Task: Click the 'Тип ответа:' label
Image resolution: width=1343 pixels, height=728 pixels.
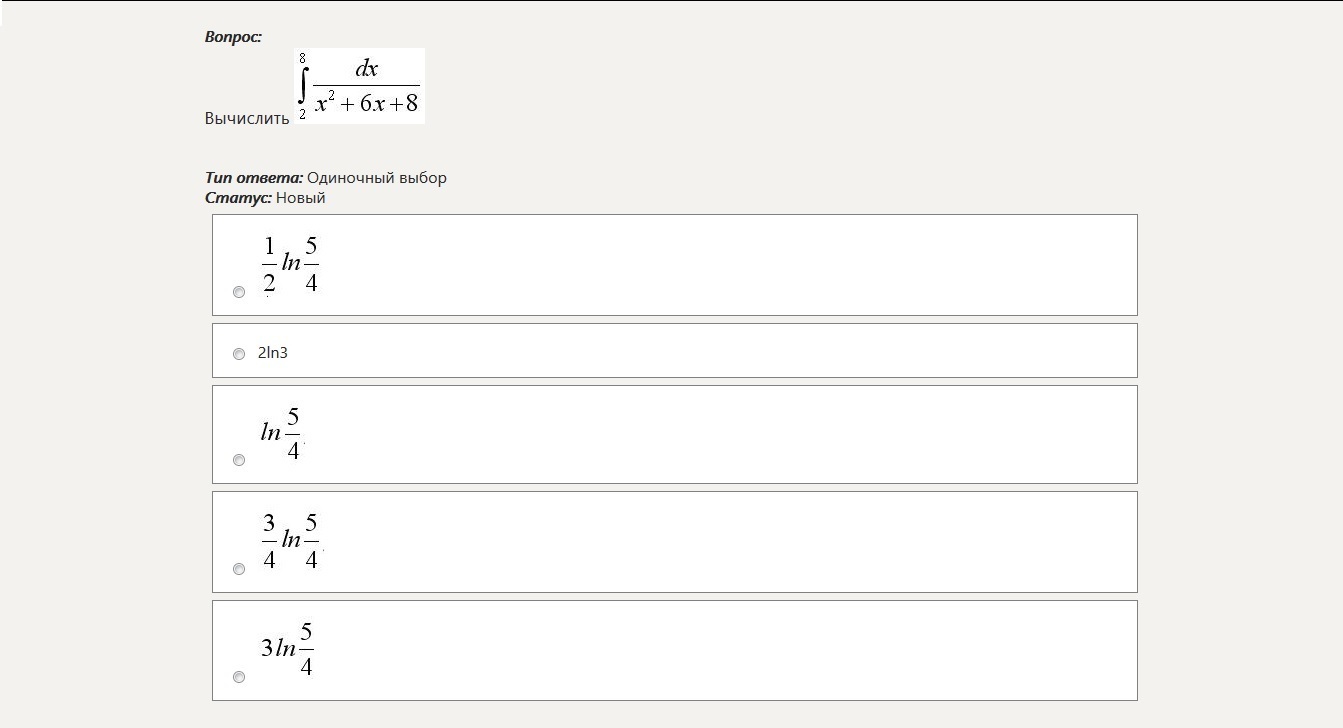Action: 254,178
